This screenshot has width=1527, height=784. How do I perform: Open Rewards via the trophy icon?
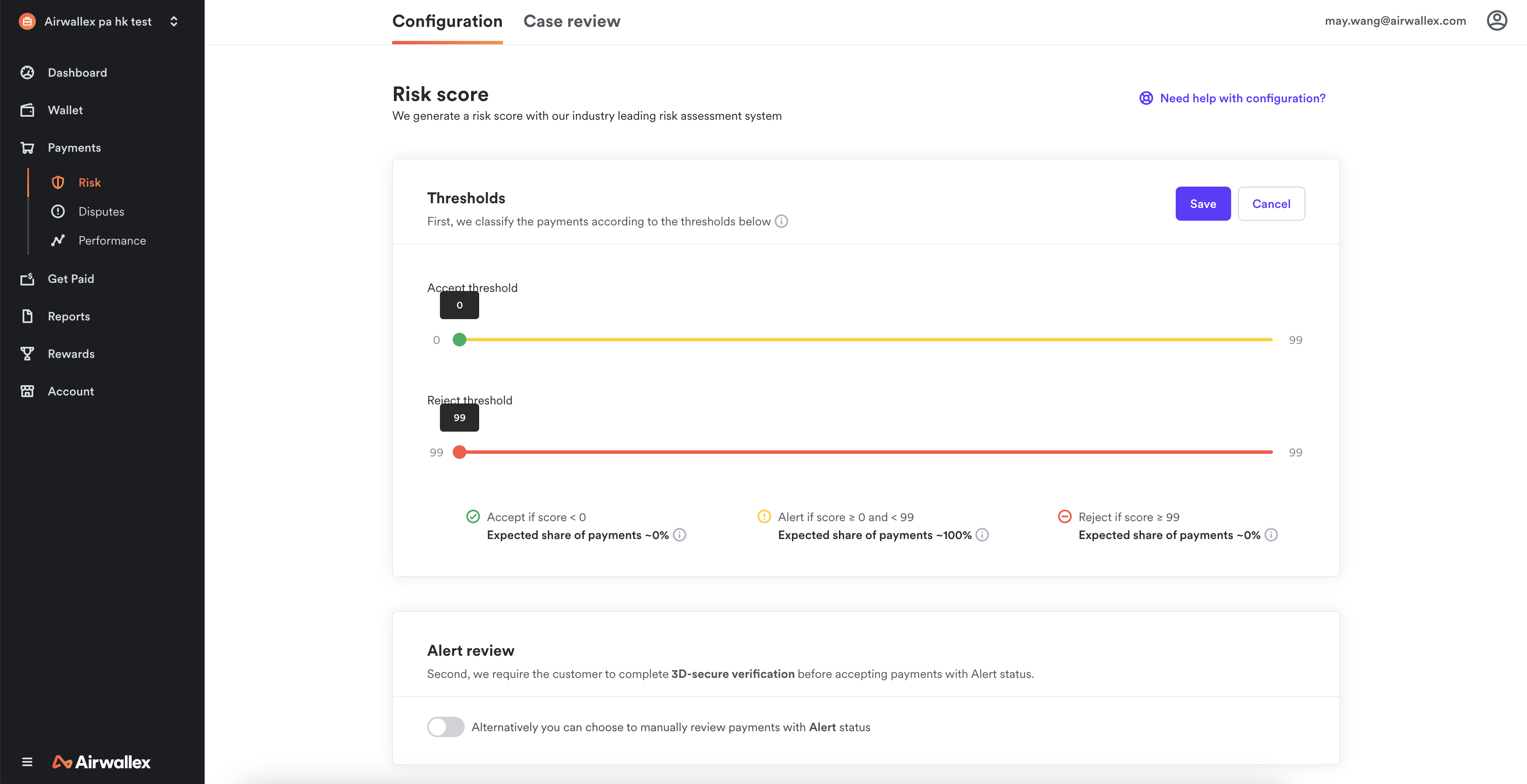(x=27, y=353)
